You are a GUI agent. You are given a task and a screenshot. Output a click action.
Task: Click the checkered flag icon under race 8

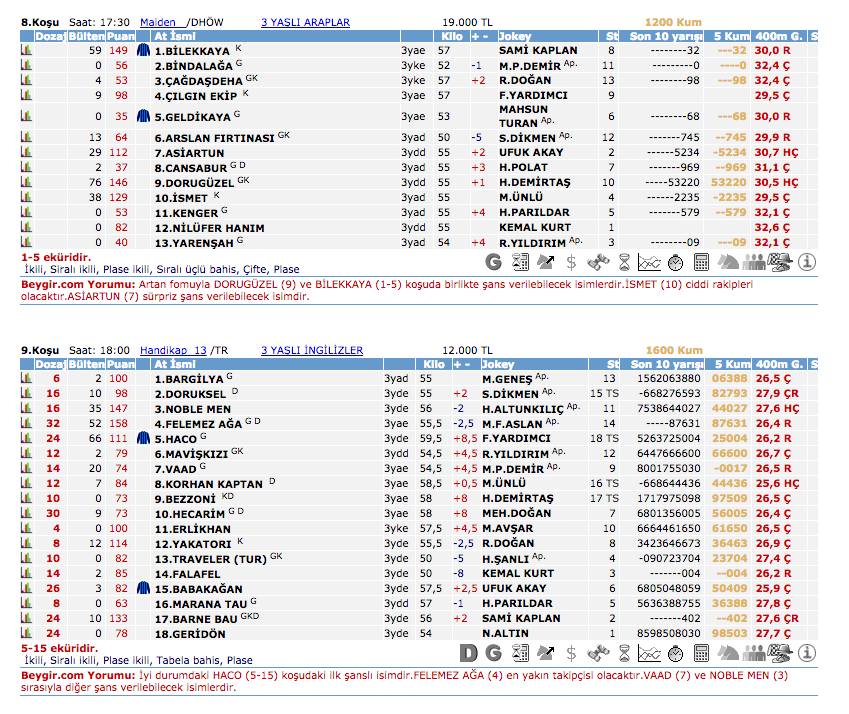pos(780,262)
